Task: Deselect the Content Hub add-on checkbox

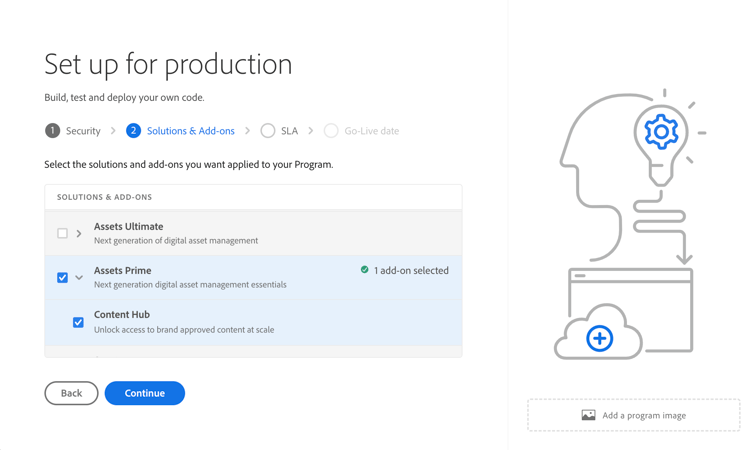Action: [78, 322]
